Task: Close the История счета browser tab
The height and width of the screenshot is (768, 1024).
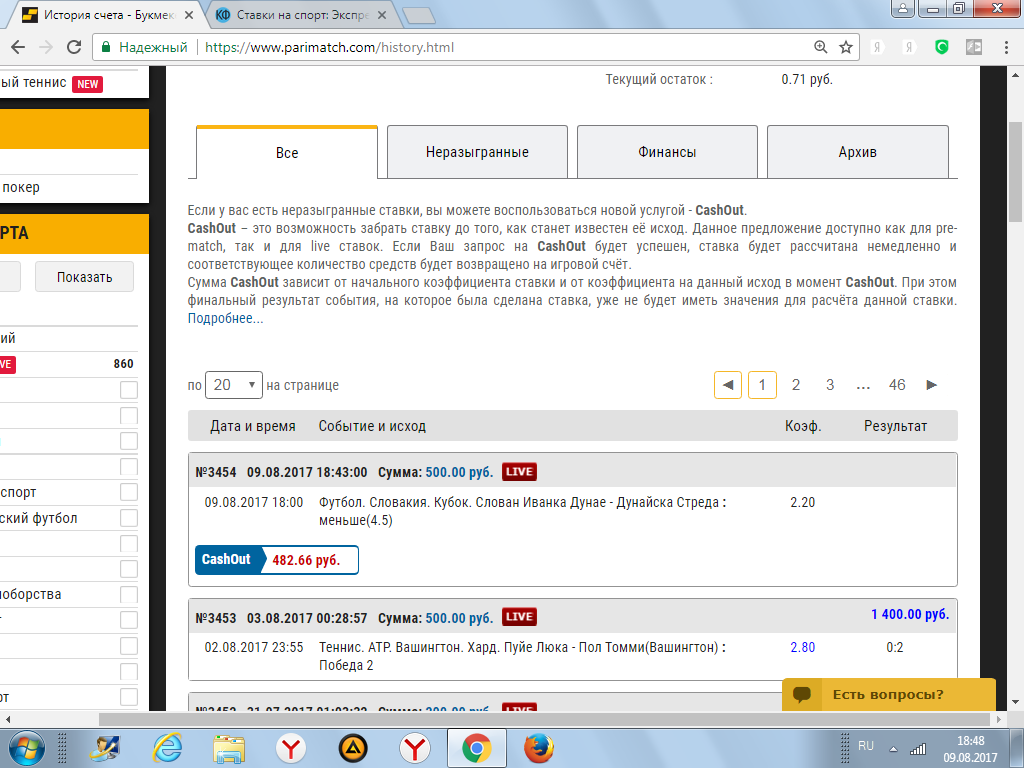Action: click(x=189, y=15)
